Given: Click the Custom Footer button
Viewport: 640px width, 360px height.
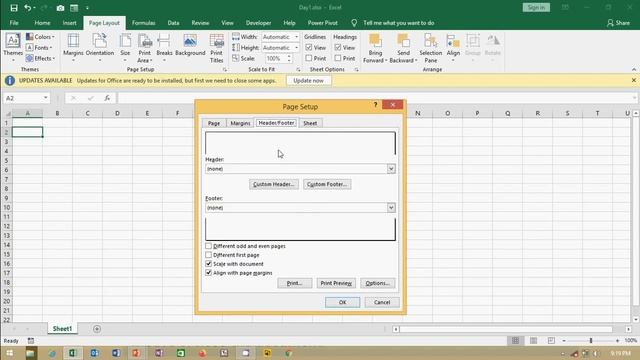Looking at the screenshot, I should pyautogui.click(x=327, y=184).
